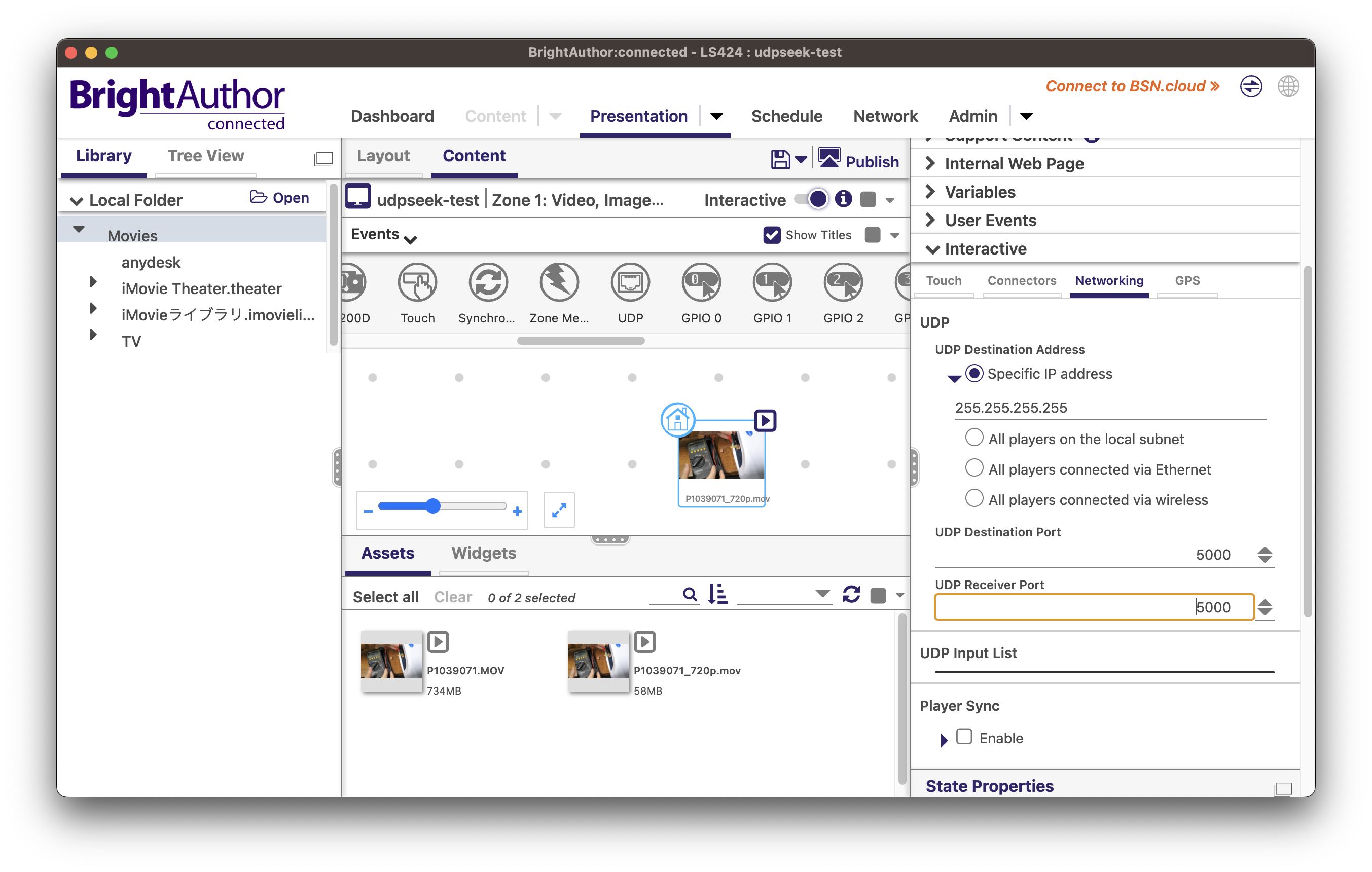The height and width of the screenshot is (872, 1372).
Task: Expand the iMovie Theater.theater folder
Action: pyautogui.click(x=93, y=282)
